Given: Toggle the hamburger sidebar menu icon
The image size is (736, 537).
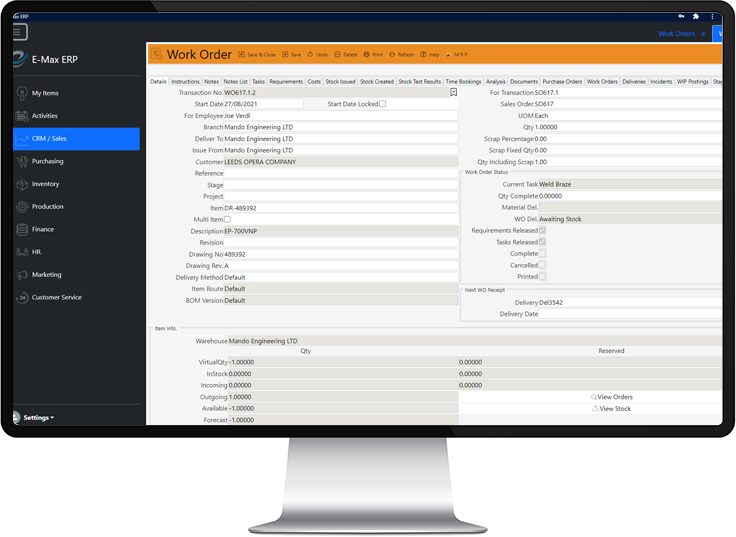Looking at the screenshot, I should (x=20, y=33).
